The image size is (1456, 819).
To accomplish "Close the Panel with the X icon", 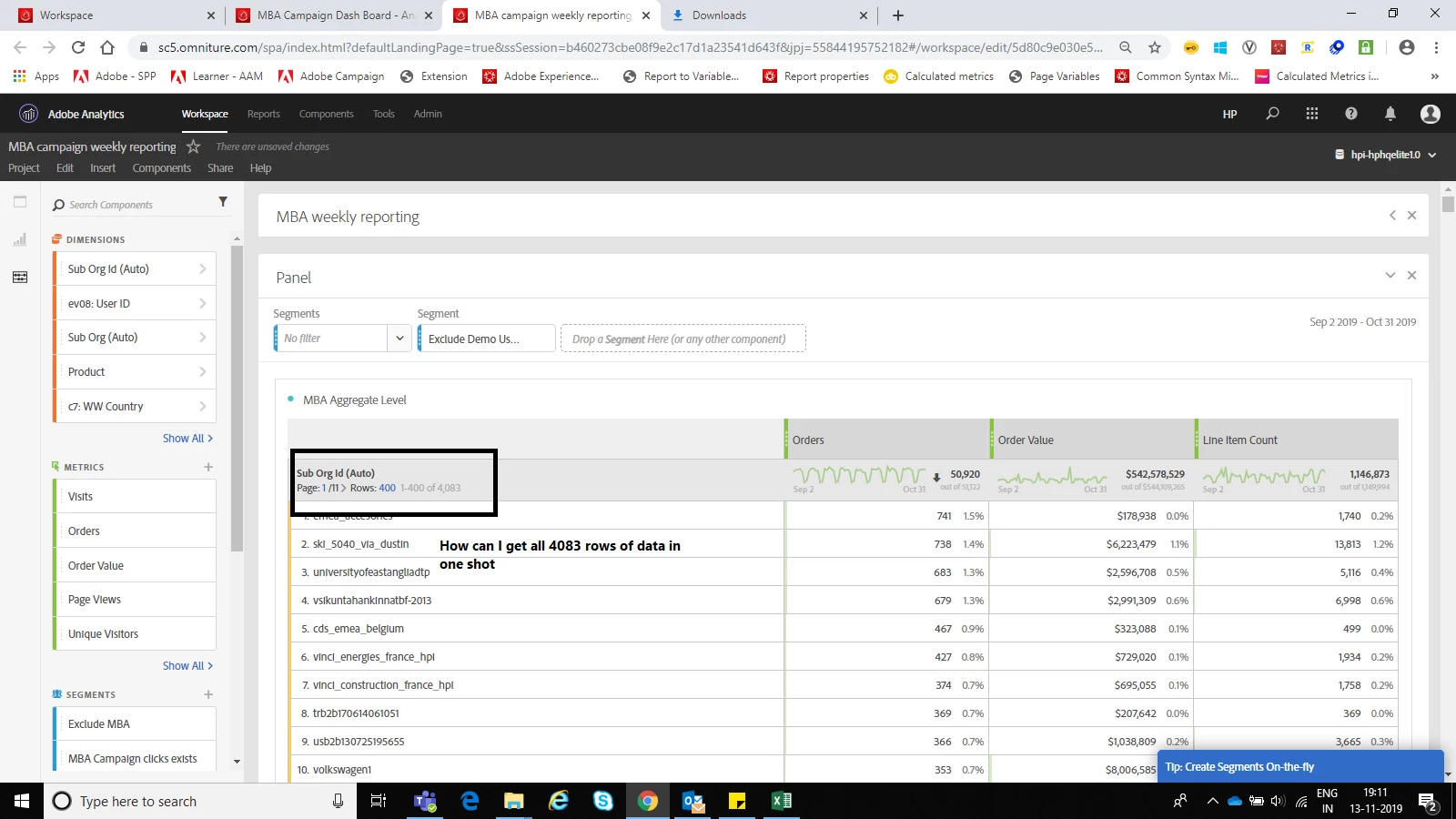I will pyautogui.click(x=1411, y=275).
